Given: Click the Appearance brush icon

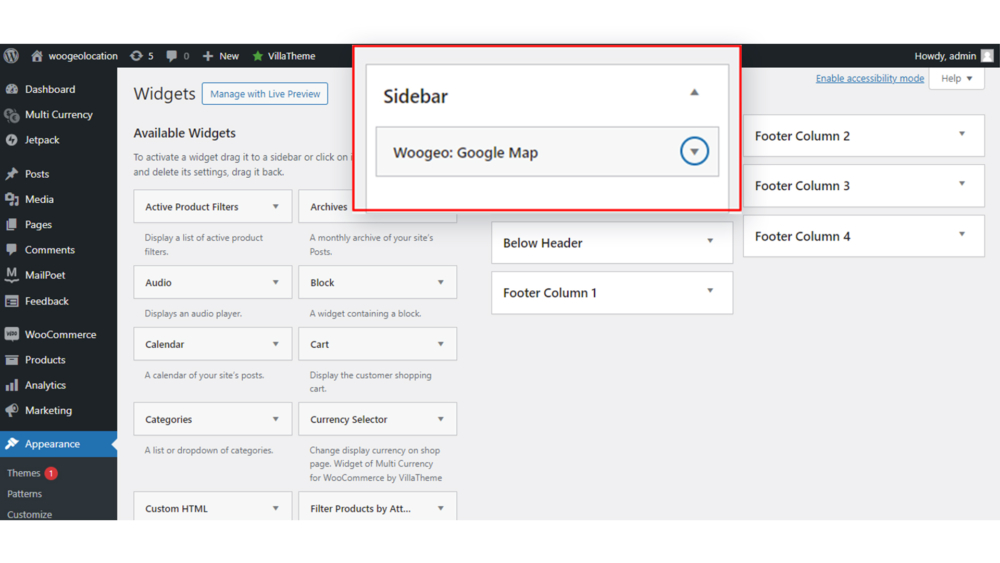Looking at the screenshot, I should pos(11,444).
